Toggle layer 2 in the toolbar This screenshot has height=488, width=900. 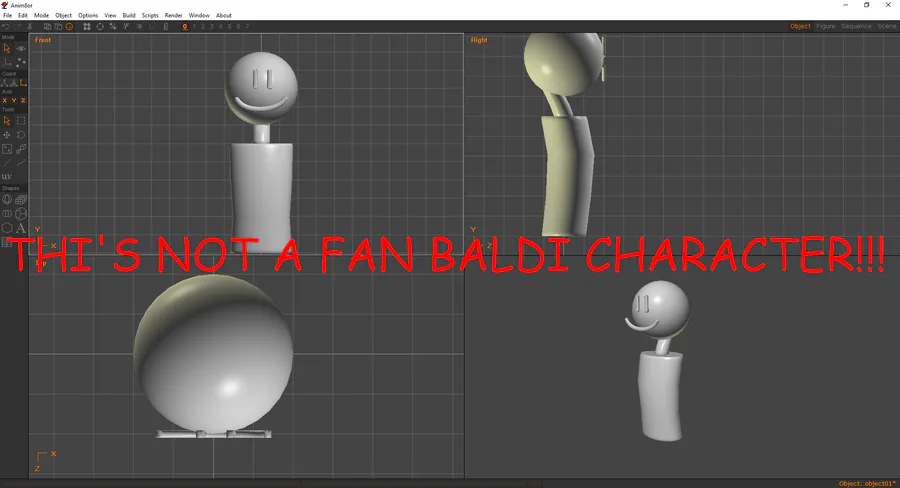pyautogui.click(x=203, y=26)
